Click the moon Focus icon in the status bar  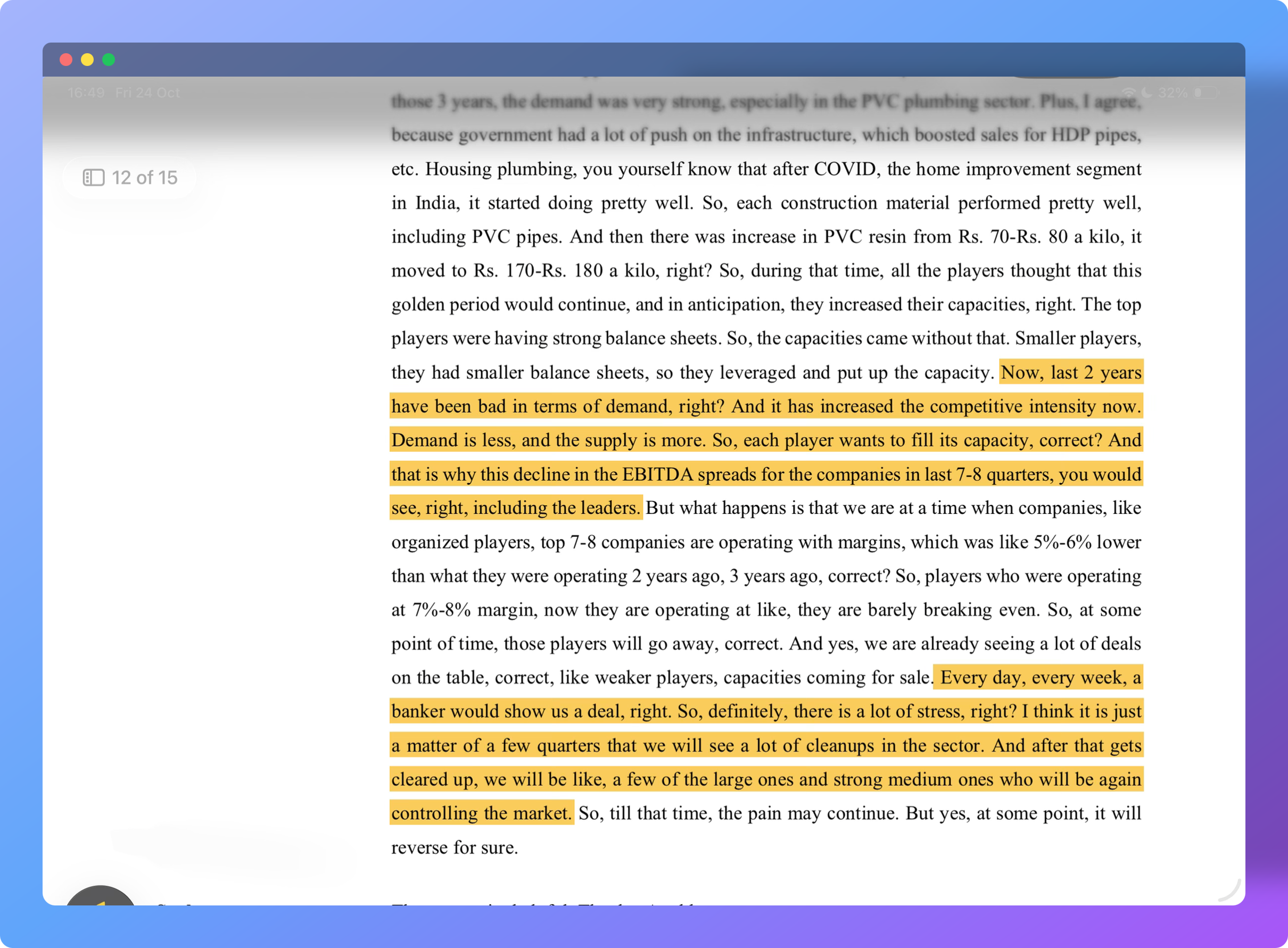pos(1147,94)
